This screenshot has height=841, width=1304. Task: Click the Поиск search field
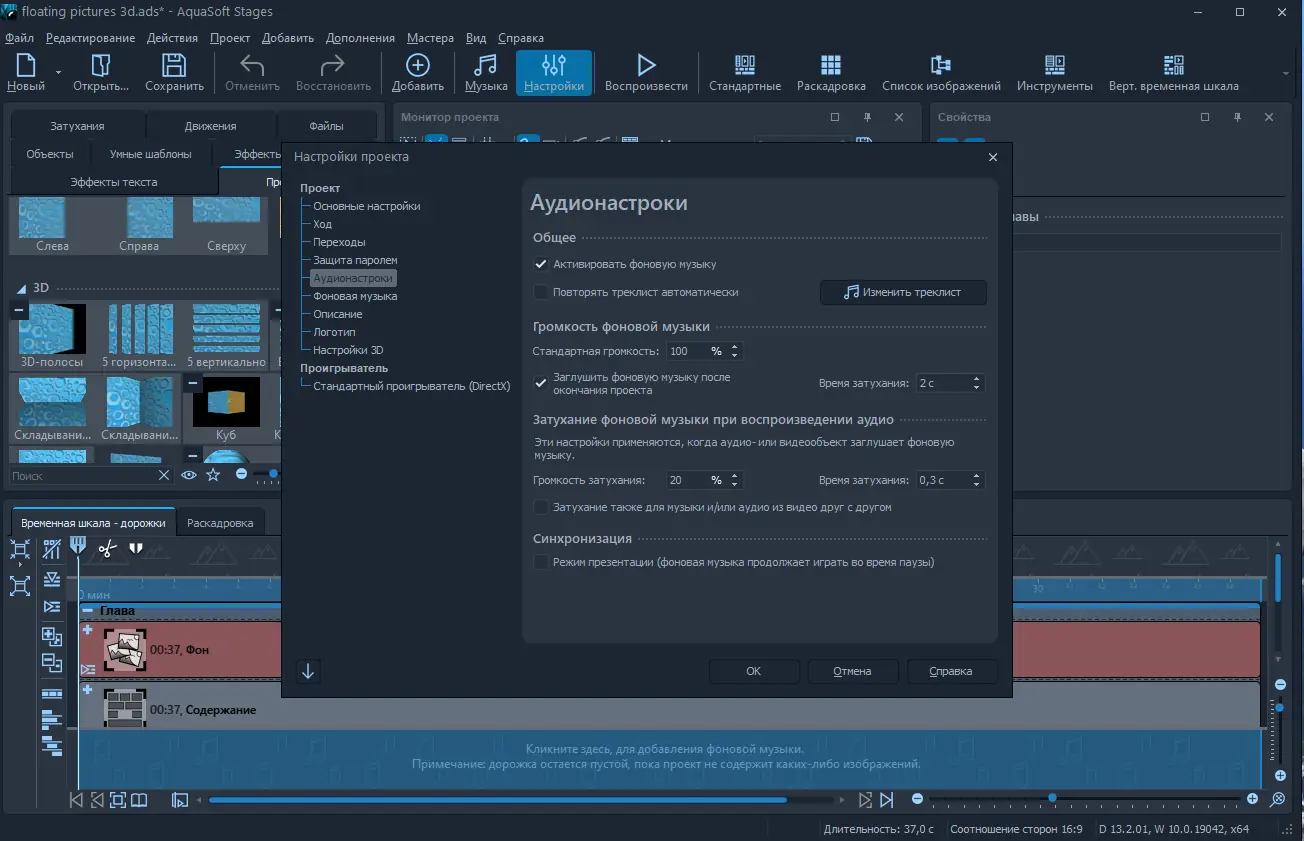click(x=84, y=476)
